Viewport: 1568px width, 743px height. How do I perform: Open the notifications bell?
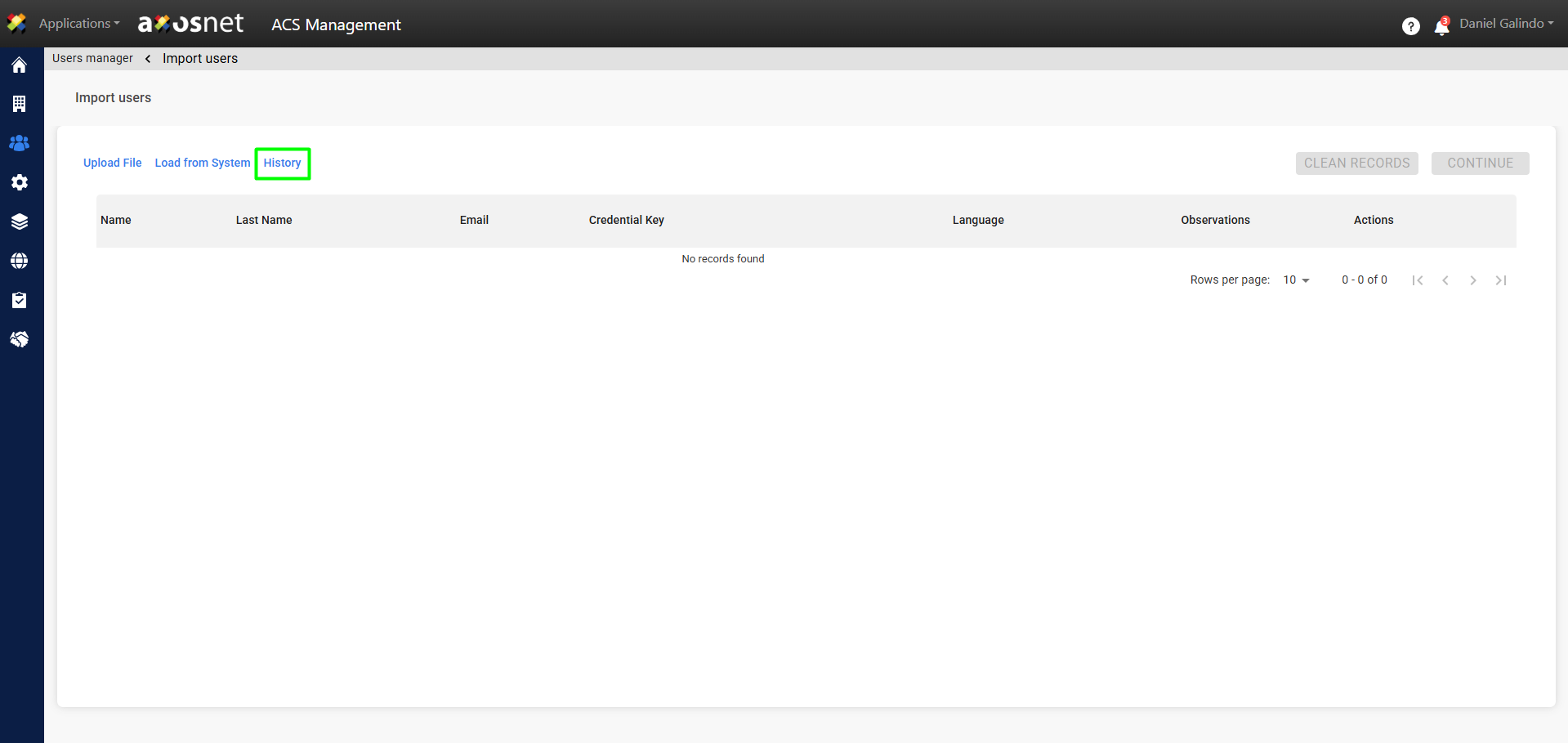(x=1441, y=27)
